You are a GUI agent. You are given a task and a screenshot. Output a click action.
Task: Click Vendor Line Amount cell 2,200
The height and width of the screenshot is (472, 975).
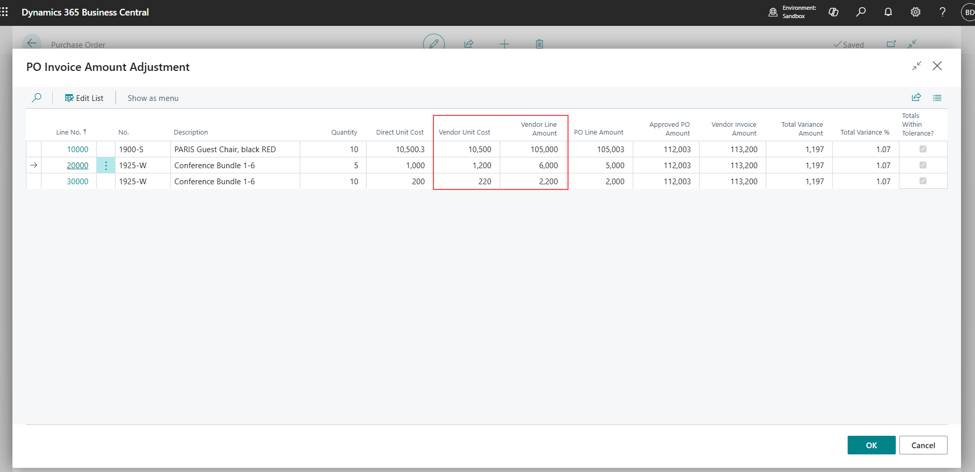534,182
